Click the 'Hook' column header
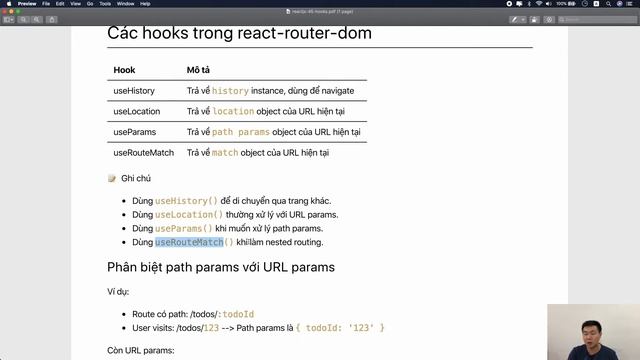This screenshot has height=360, width=640. tap(124, 70)
